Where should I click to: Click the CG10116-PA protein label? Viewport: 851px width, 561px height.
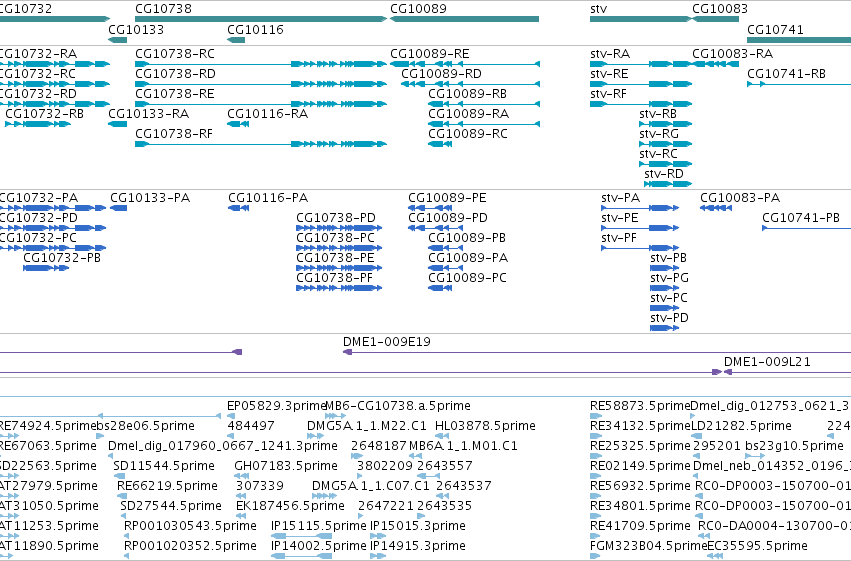(x=268, y=198)
